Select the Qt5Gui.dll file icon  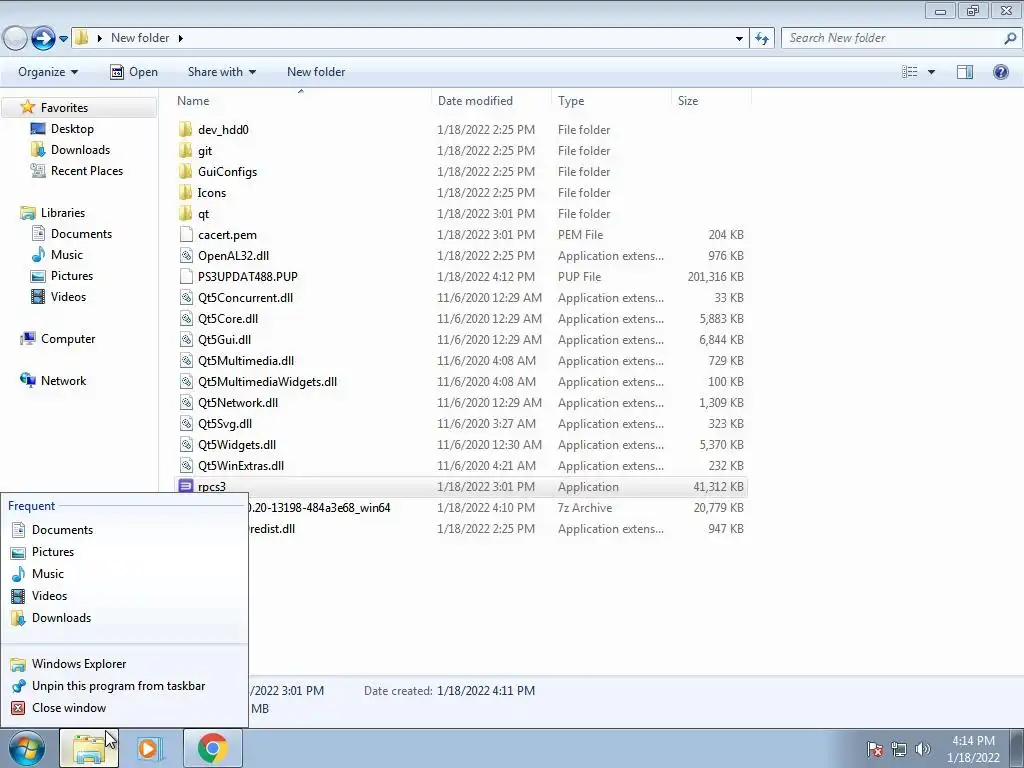[186, 339]
